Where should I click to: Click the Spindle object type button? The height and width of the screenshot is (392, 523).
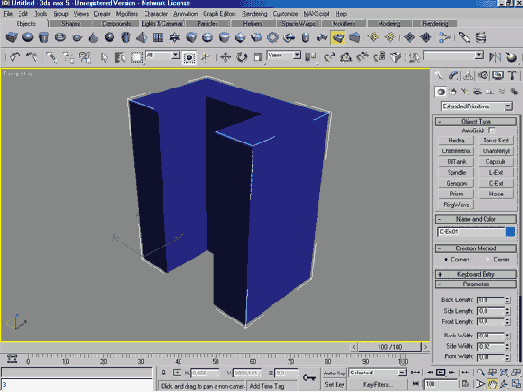(x=456, y=172)
